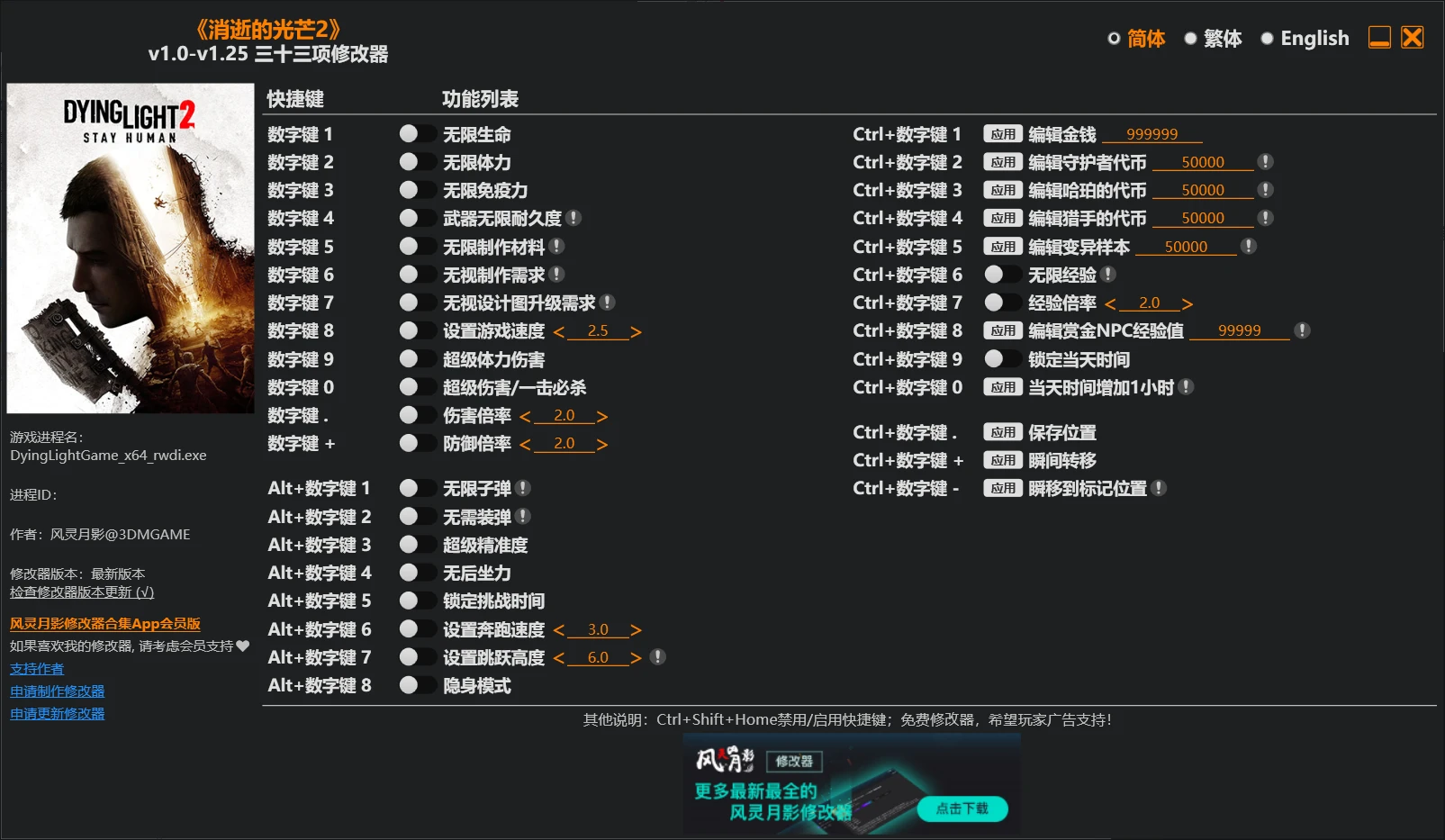Click the warning icon beside 瞬移到标记位置

click(1161, 488)
